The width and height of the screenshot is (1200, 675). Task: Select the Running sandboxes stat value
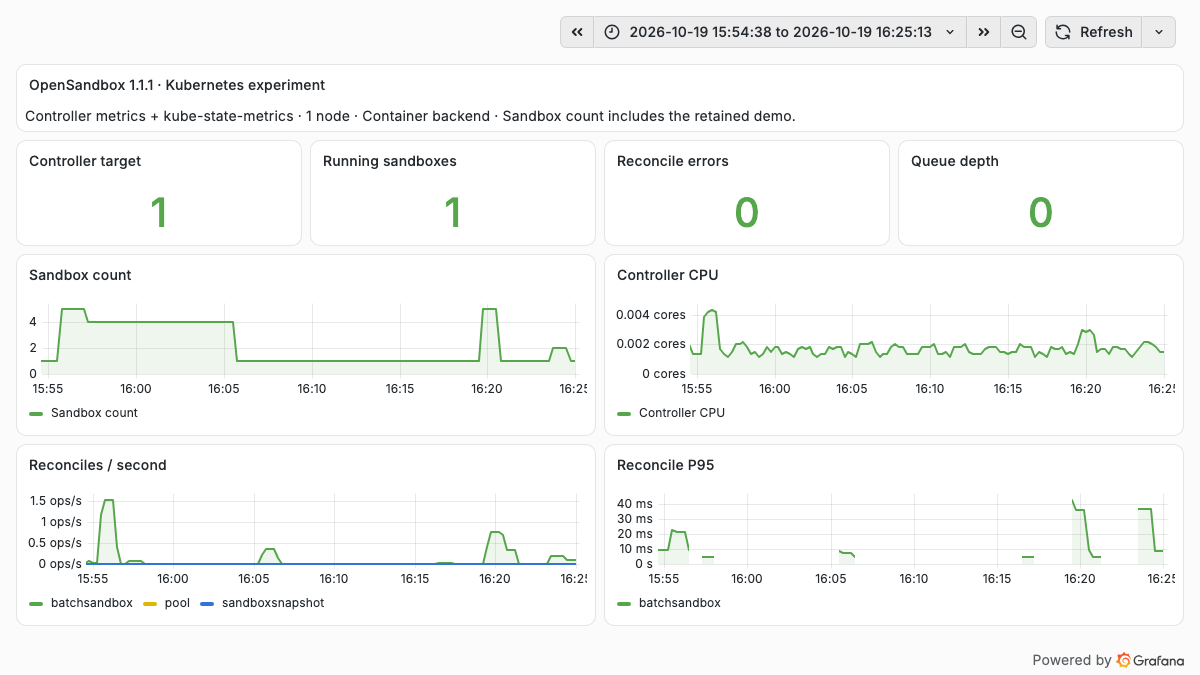[453, 213]
